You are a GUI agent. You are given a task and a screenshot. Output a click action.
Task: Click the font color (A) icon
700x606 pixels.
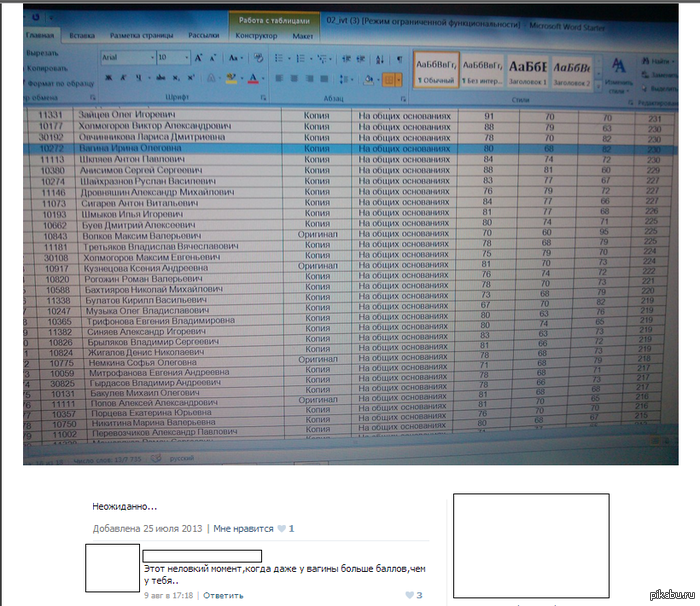coord(254,78)
